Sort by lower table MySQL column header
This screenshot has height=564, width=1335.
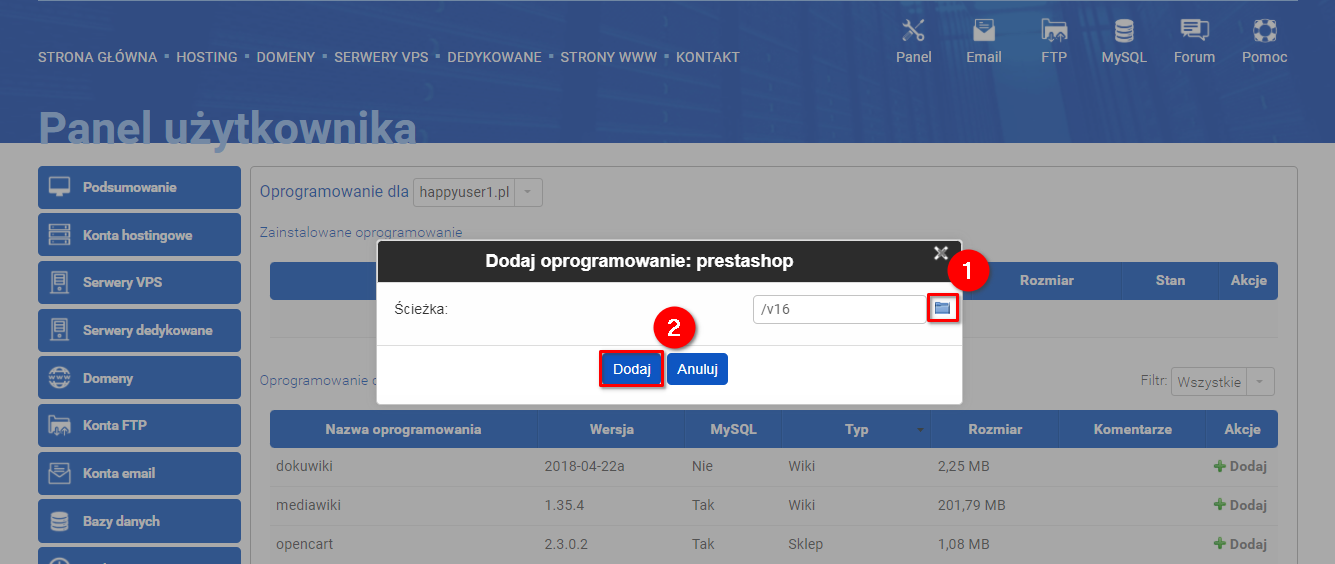coord(733,429)
